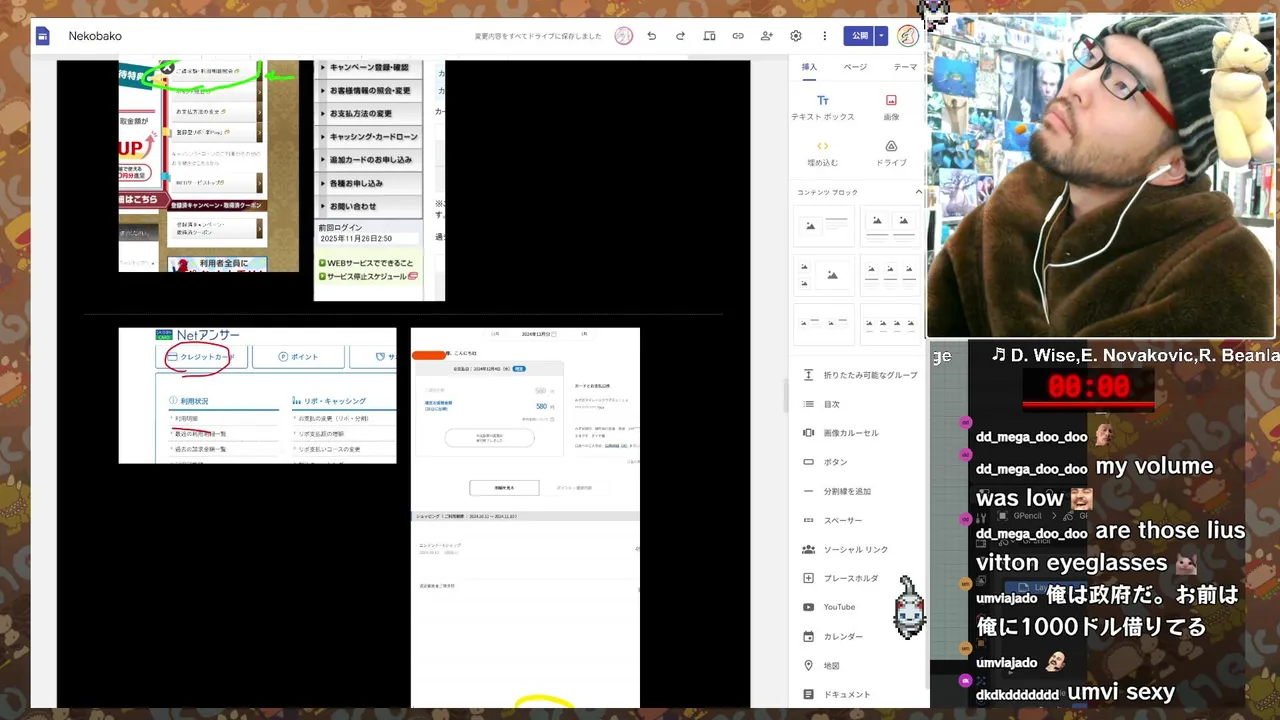1280x720 pixels.
Task: Switch to the ページ tab
Action: (855, 67)
